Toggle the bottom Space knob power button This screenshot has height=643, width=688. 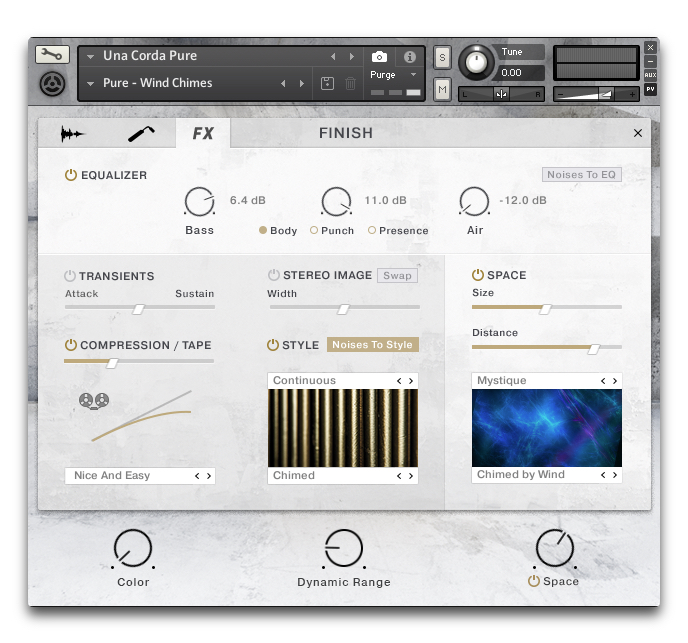pyautogui.click(x=534, y=581)
